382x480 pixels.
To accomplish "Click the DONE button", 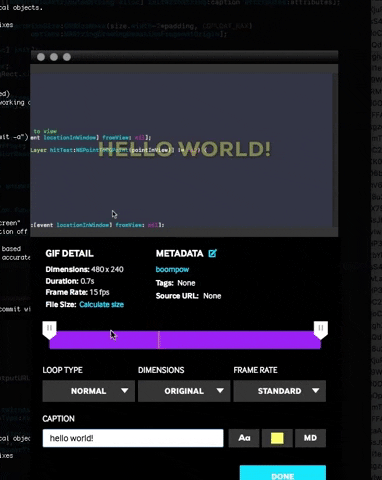I will (283, 473).
